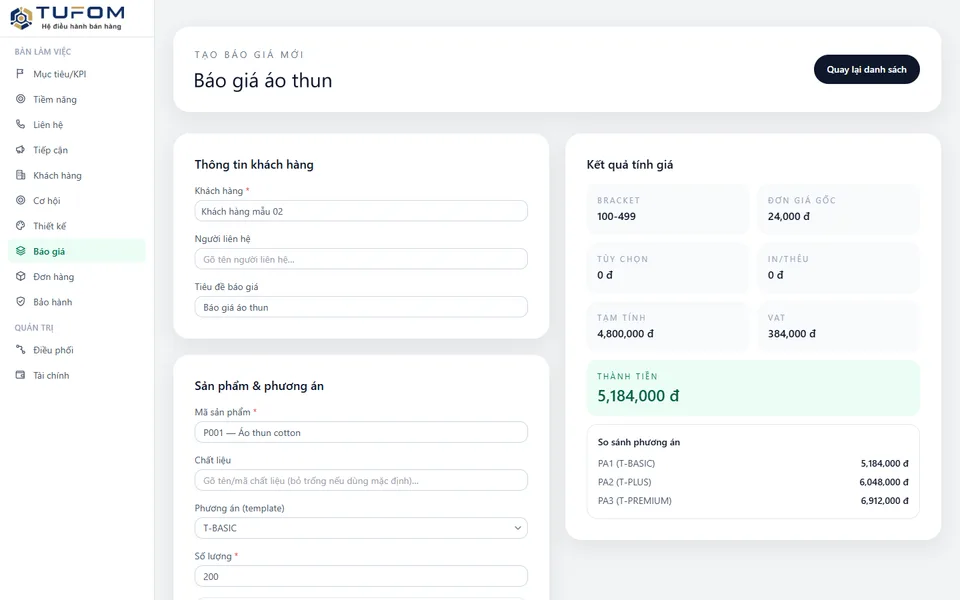Click the phone icon beside Liên hệ
Screen dimensions: 960x600
coord(20,124)
